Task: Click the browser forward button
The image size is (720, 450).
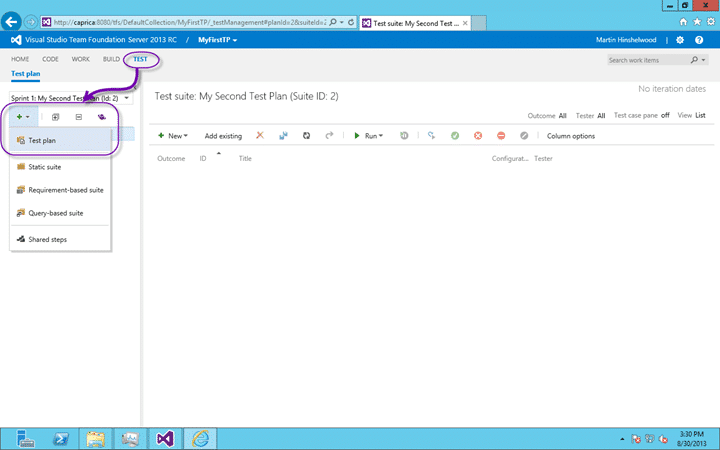Action: click(x=30, y=22)
